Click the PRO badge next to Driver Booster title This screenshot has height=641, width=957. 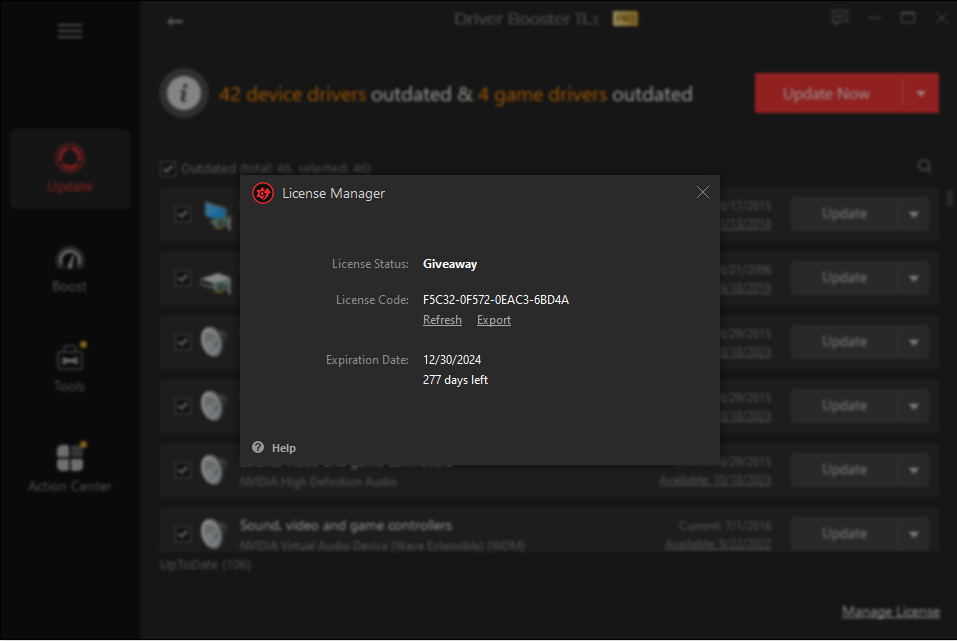(624, 17)
